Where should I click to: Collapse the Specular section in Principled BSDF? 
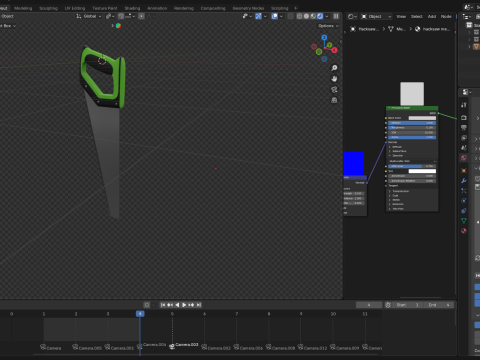396,156
